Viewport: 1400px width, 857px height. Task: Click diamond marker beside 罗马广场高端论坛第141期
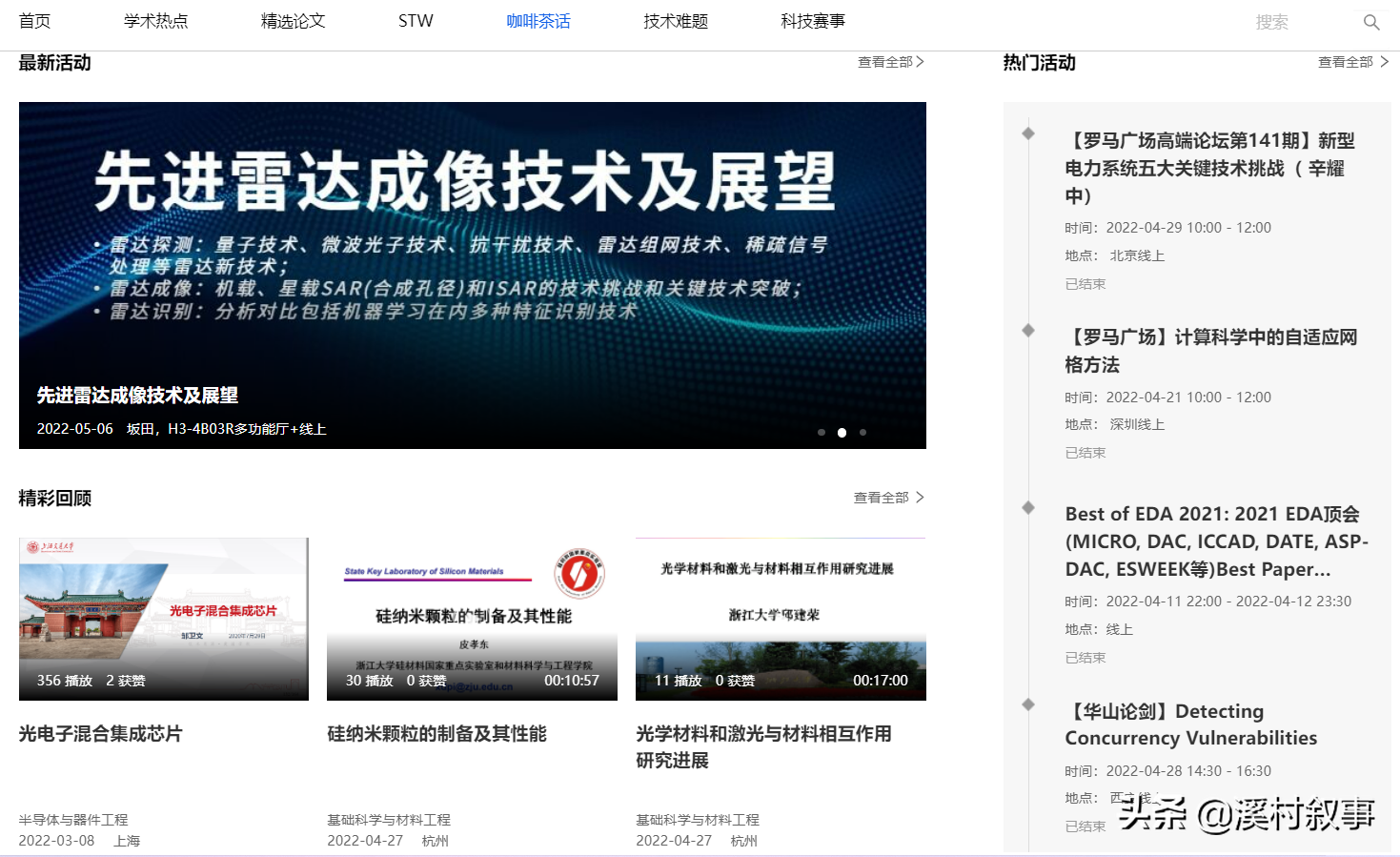[x=1028, y=133]
